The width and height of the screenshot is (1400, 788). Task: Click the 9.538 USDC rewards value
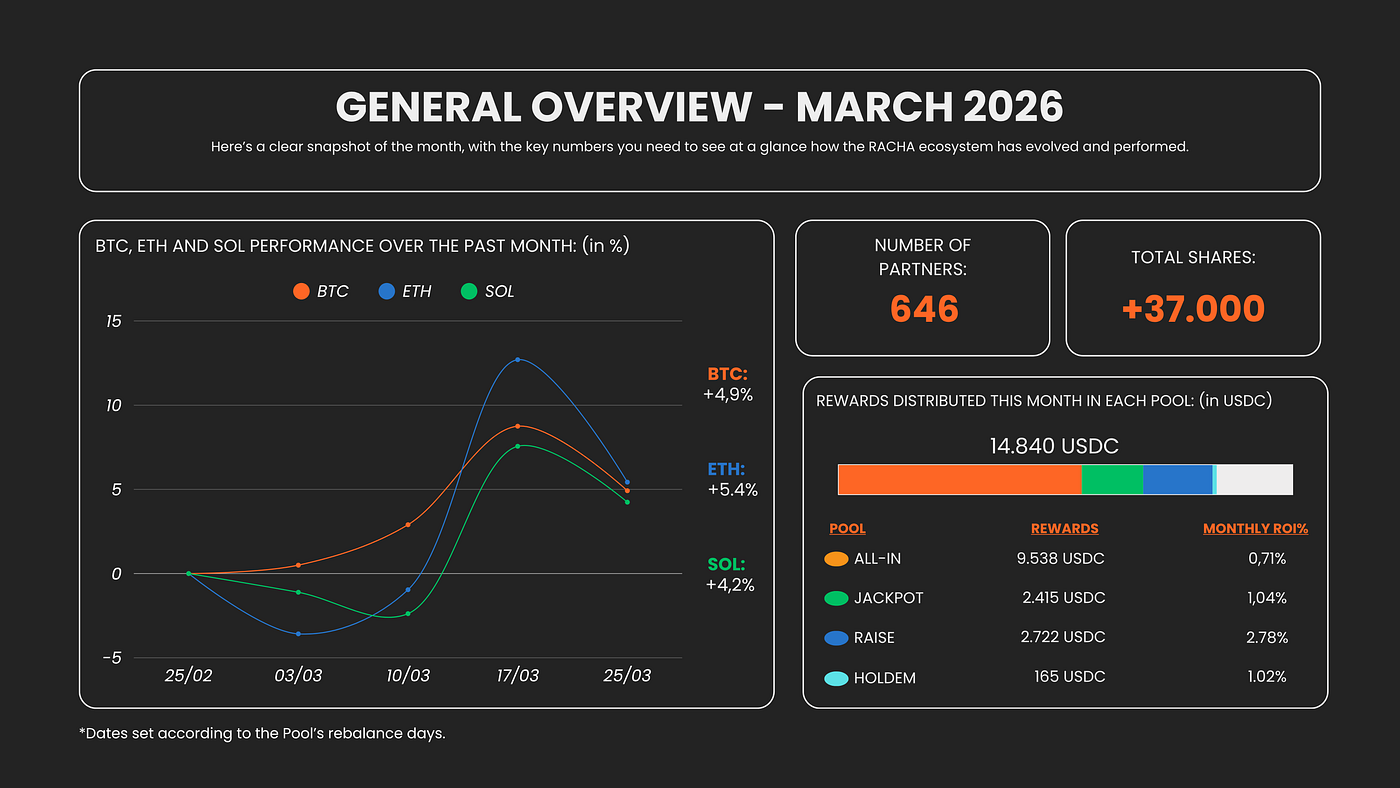click(1061, 559)
